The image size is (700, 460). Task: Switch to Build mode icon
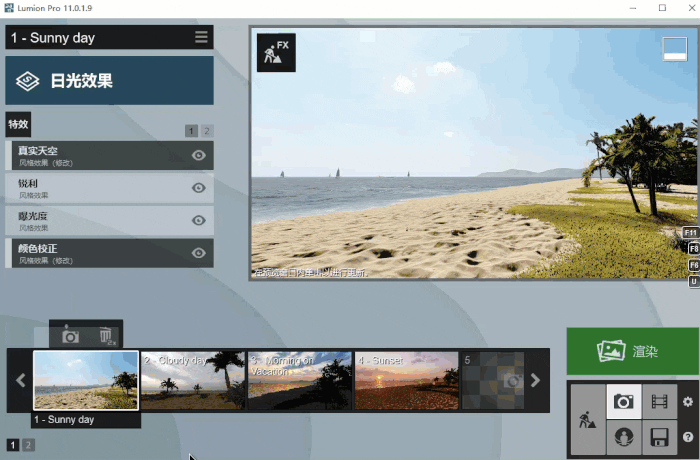588,420
